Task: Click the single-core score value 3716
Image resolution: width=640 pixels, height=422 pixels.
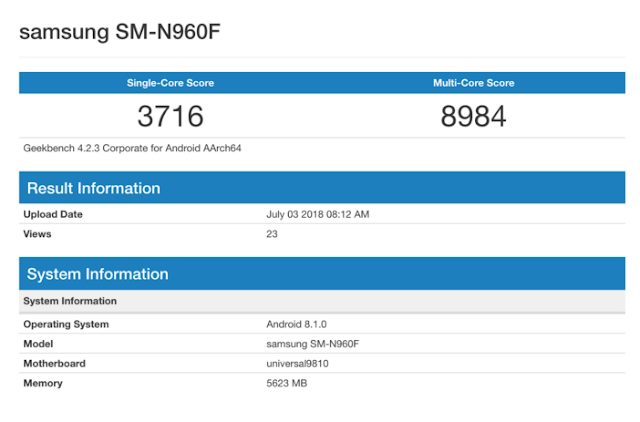Action: 170,116
